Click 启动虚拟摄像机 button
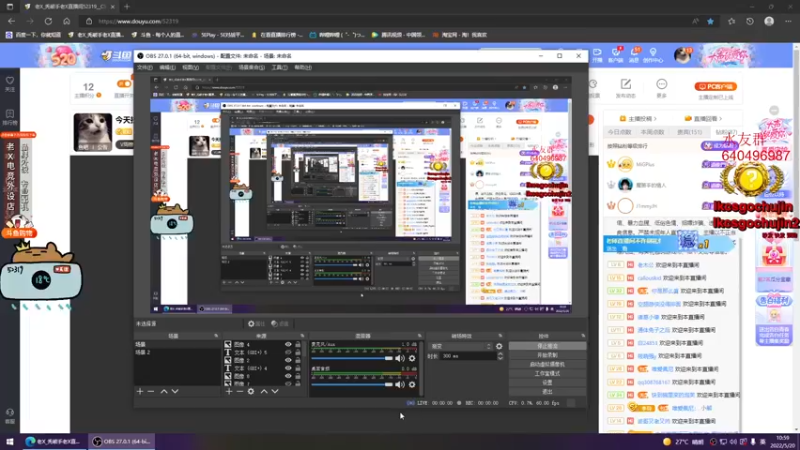Image resolution: width=800 pixels, height=450 pixels. [x=547, y=364]
